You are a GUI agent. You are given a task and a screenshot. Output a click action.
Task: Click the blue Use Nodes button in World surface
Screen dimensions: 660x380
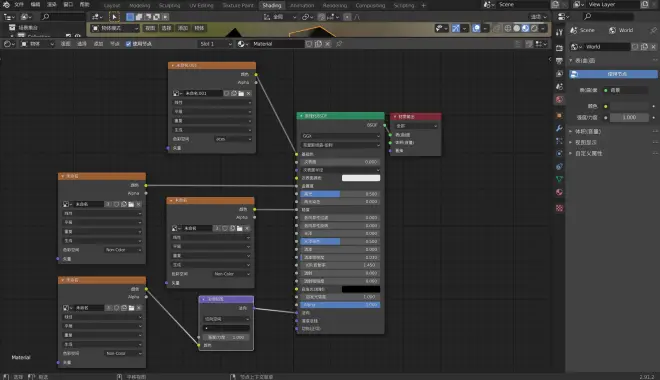[x=613, y=74]
